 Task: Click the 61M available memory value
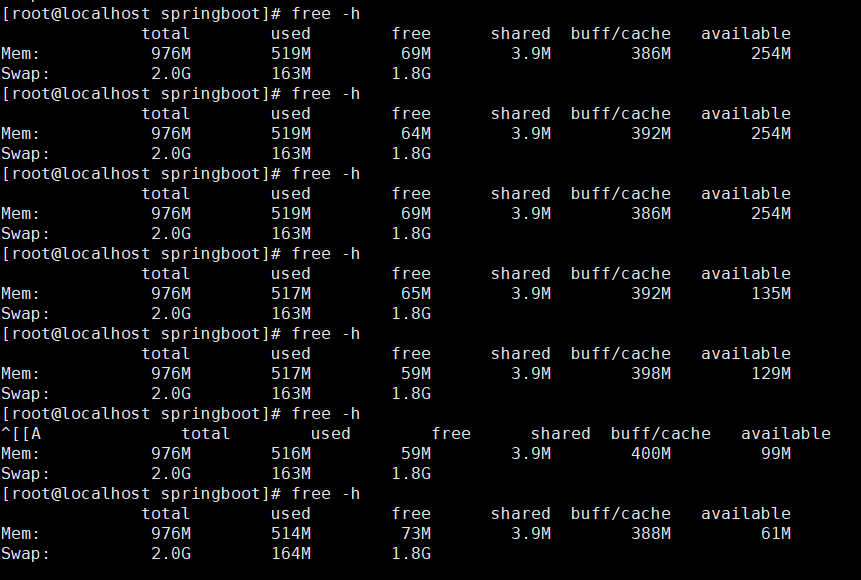coord(775,534)
